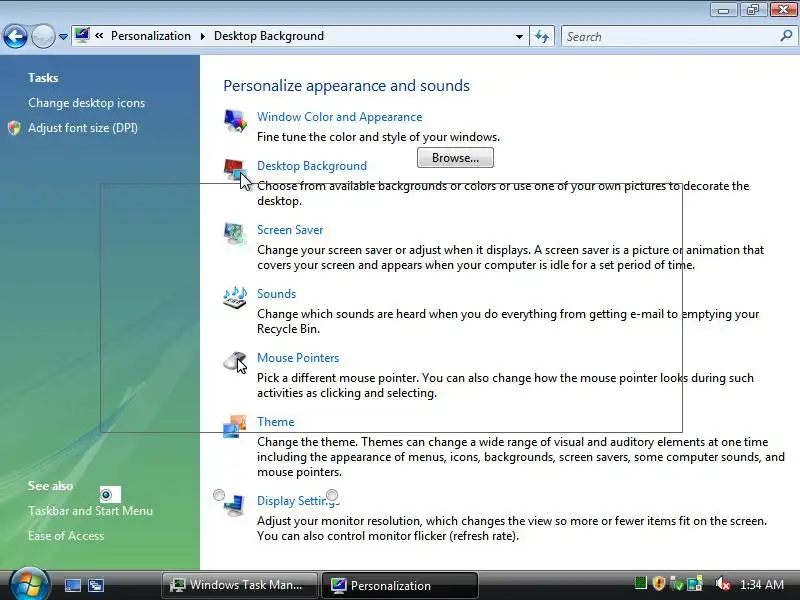Click the Mouse Pointers mouse icon
The width and height of the screenshot is (800, 600).
point(235,362)
